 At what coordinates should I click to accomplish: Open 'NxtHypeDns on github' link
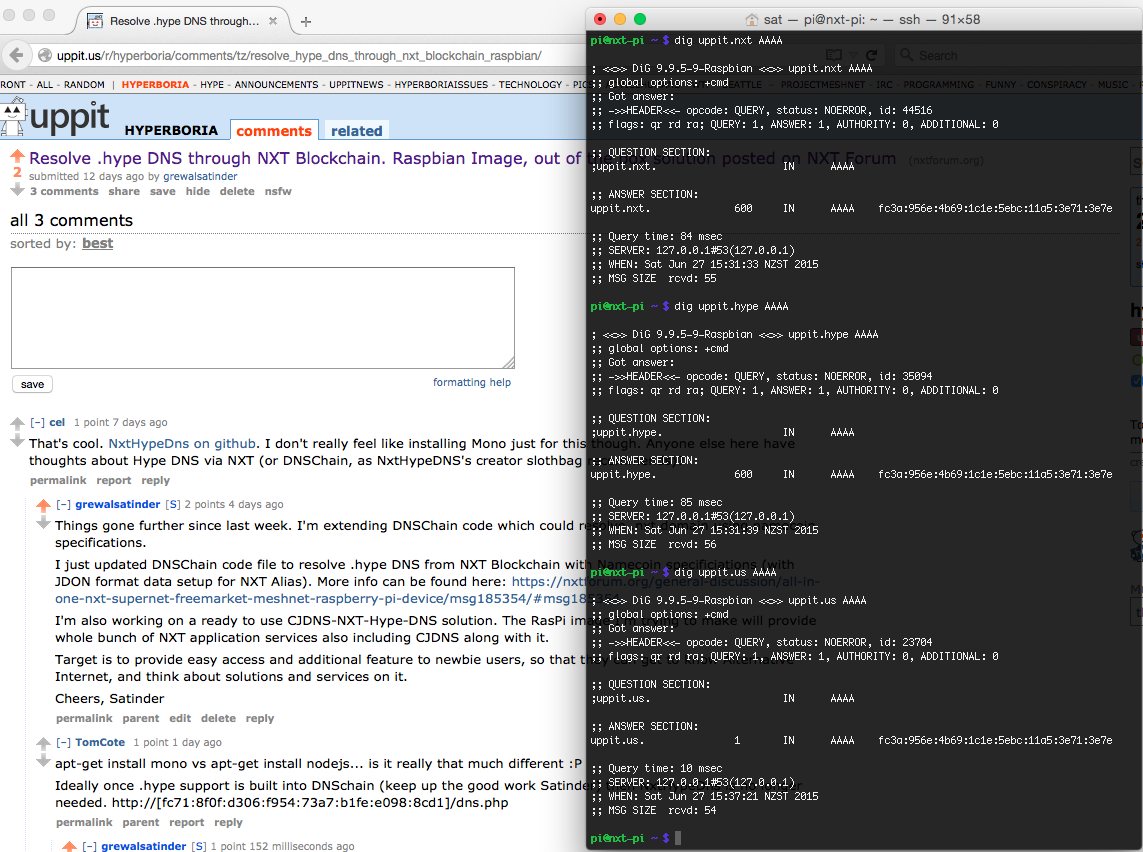(x=182, y=443)
